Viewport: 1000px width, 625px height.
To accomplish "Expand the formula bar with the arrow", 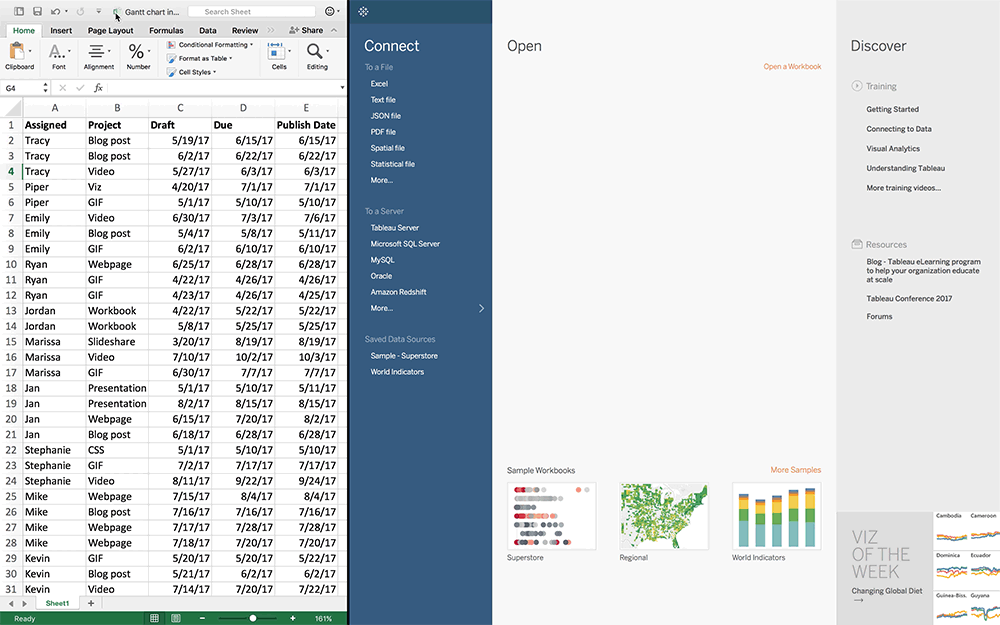I will (x=342, y=88).
